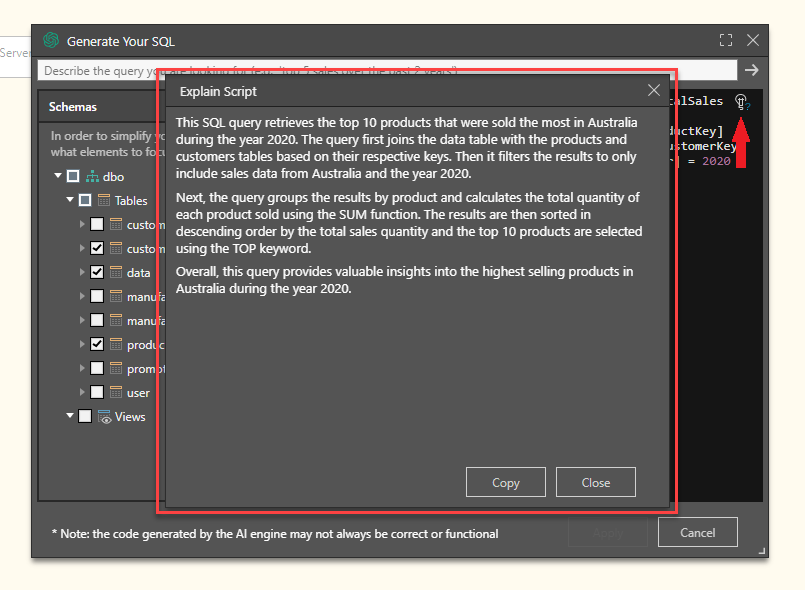Toggle the dbo schema checkbox
Viewport: 805px width, 590px height.
click(73, 176)
